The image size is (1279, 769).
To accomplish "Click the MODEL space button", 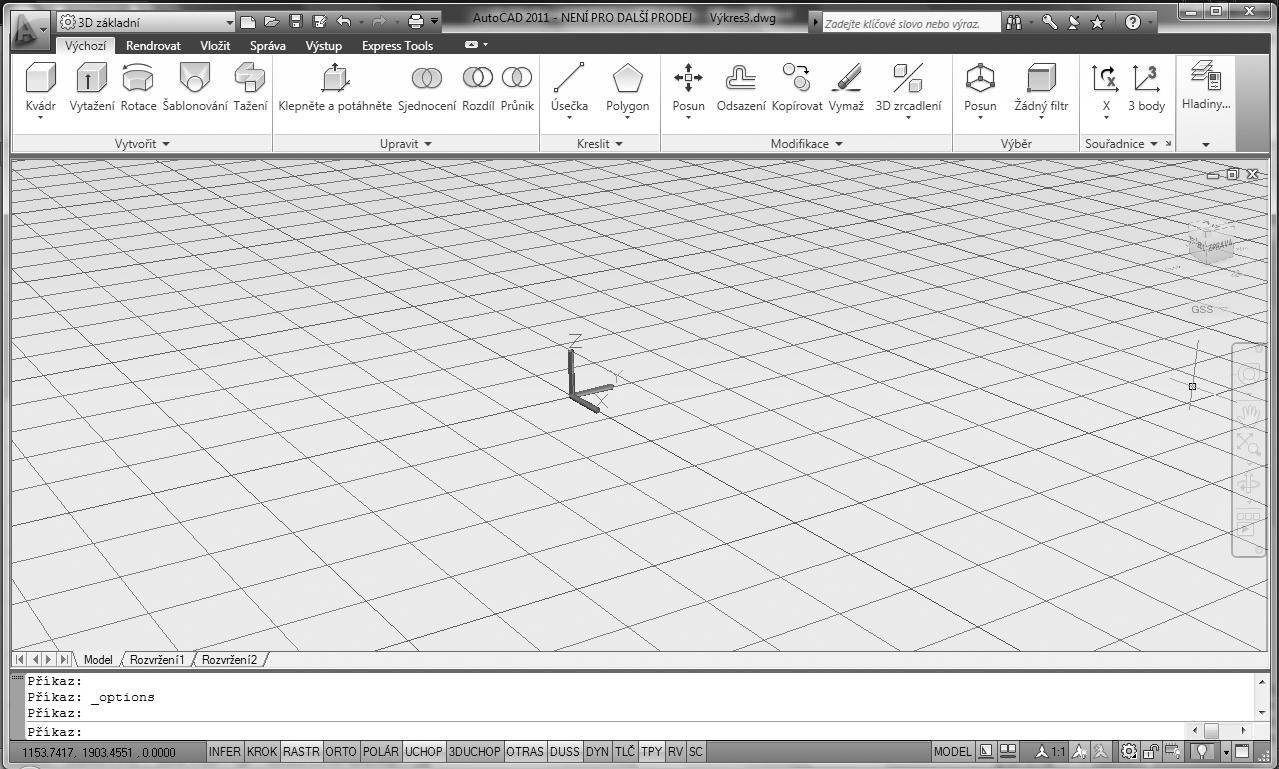I will pos(952,752).
